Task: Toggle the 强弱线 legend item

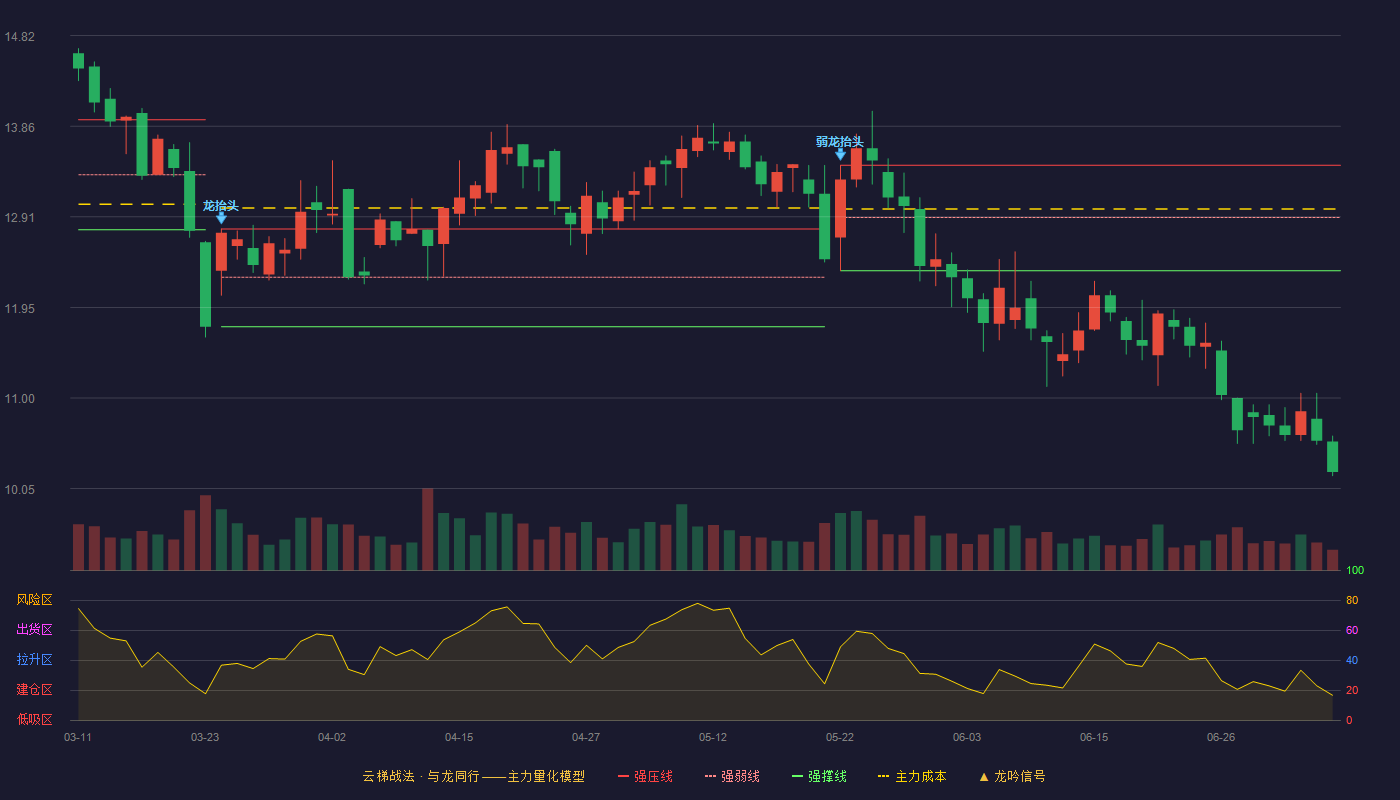Action: [x=732, y=776]
